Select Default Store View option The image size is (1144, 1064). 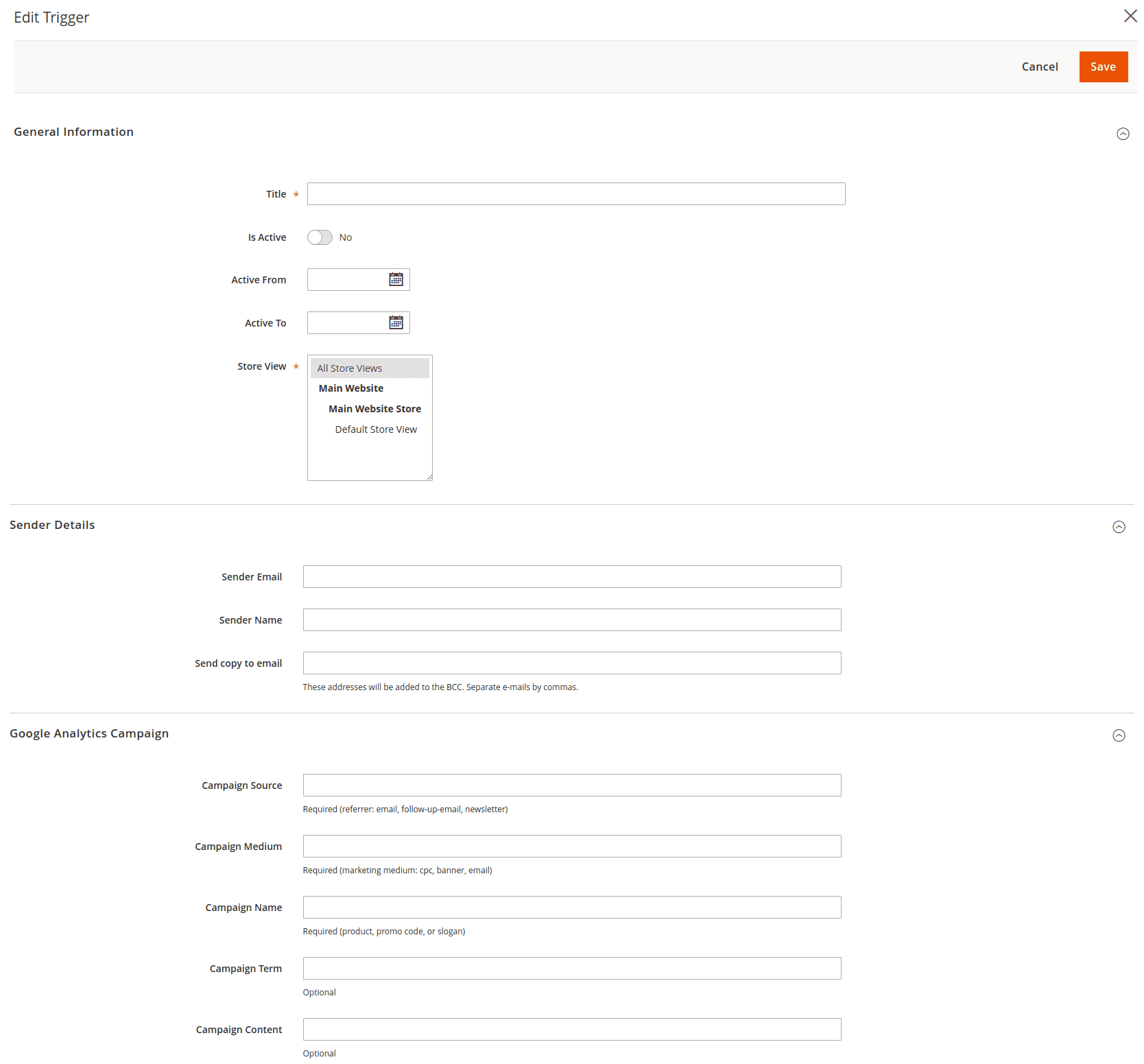(x=376, y=429)
